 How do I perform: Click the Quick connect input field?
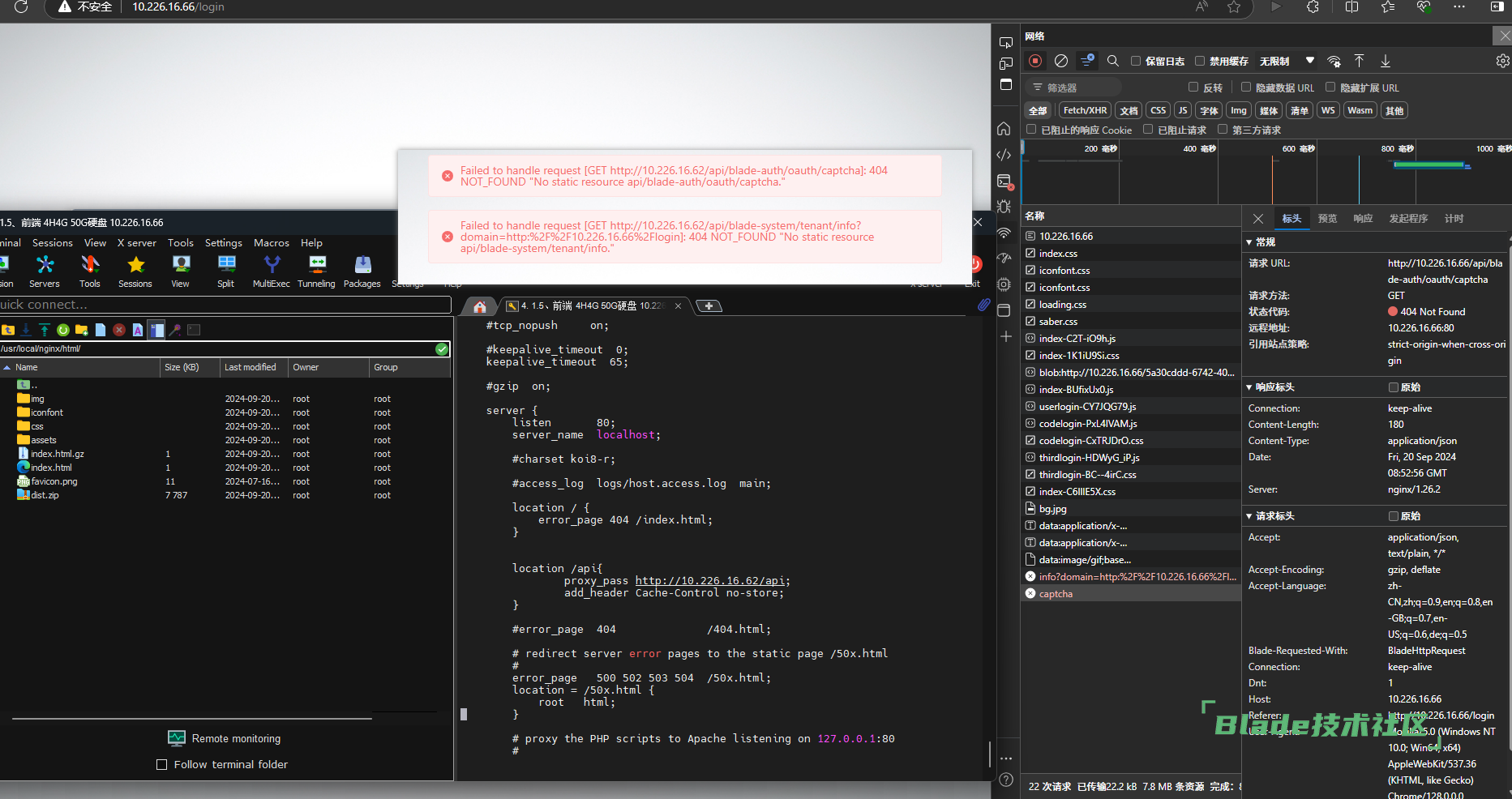tap(225, 305)
